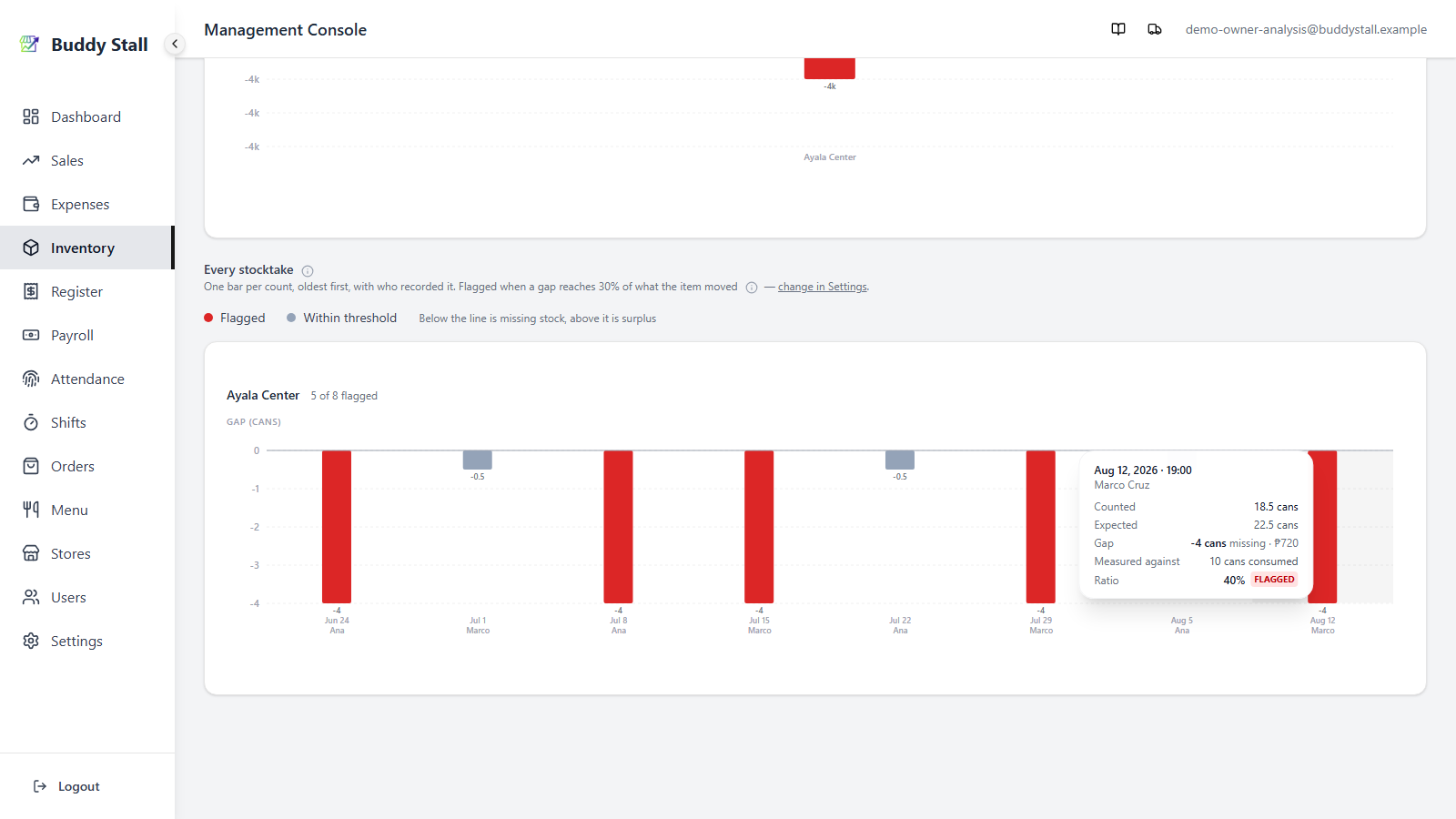1456x819 pixels.
Task: Open the account email menu
Action: (1306, 29)
